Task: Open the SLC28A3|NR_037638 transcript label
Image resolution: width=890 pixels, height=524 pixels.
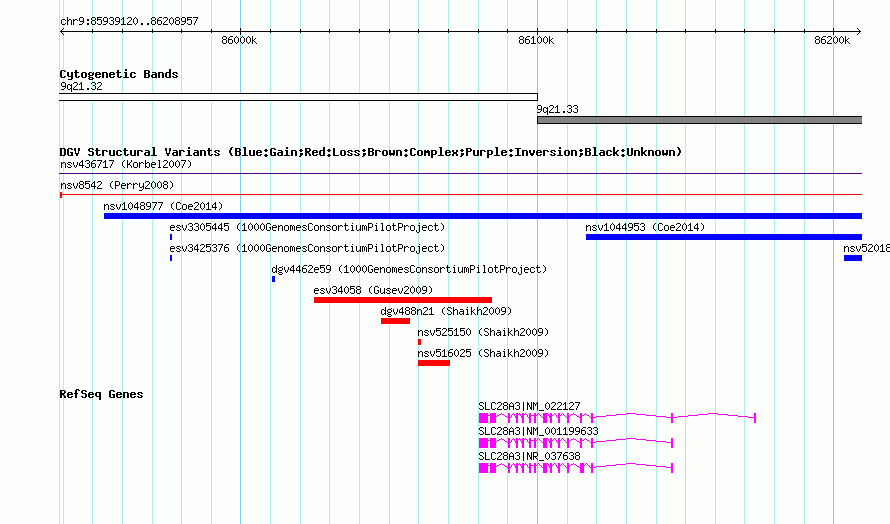Action: point(529,456)
